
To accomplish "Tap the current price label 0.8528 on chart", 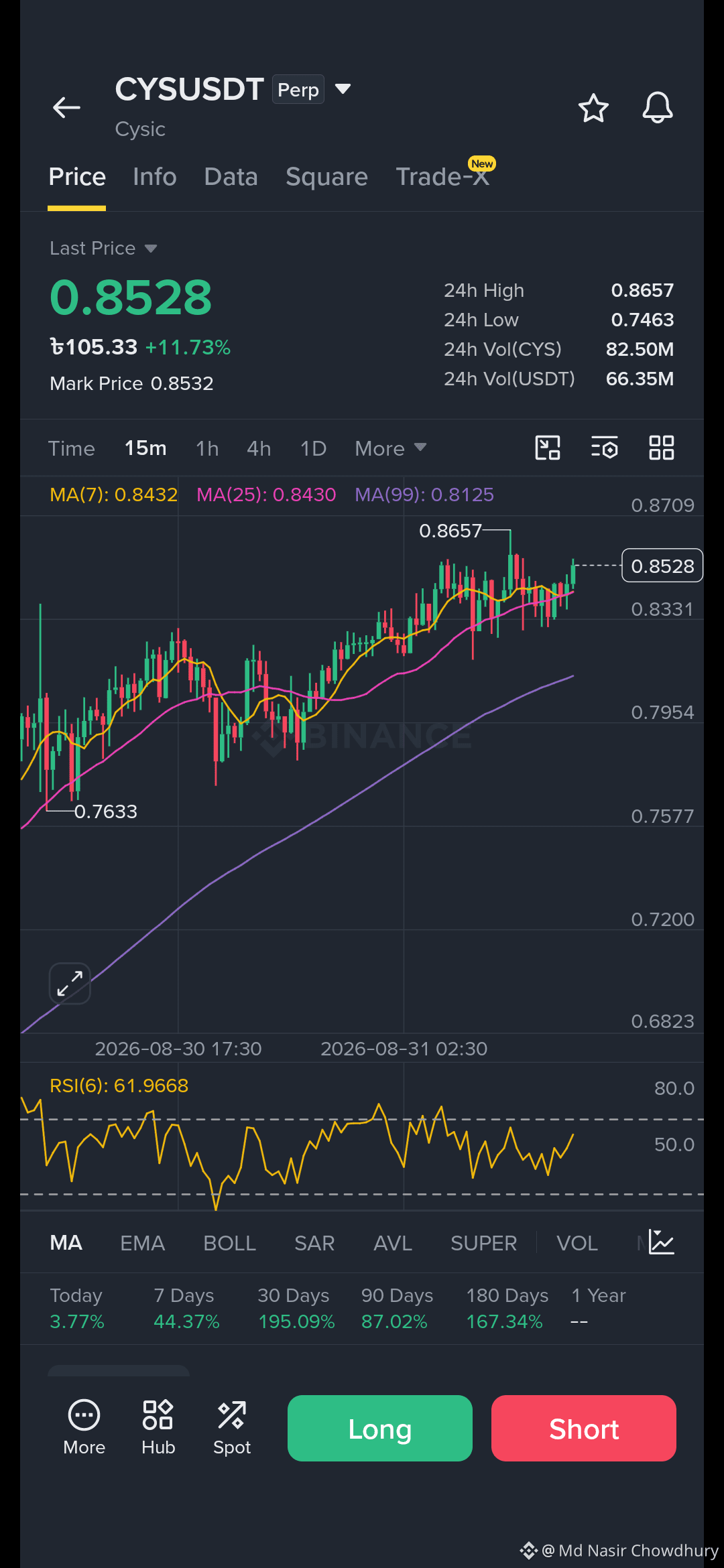I will point(662,566).
